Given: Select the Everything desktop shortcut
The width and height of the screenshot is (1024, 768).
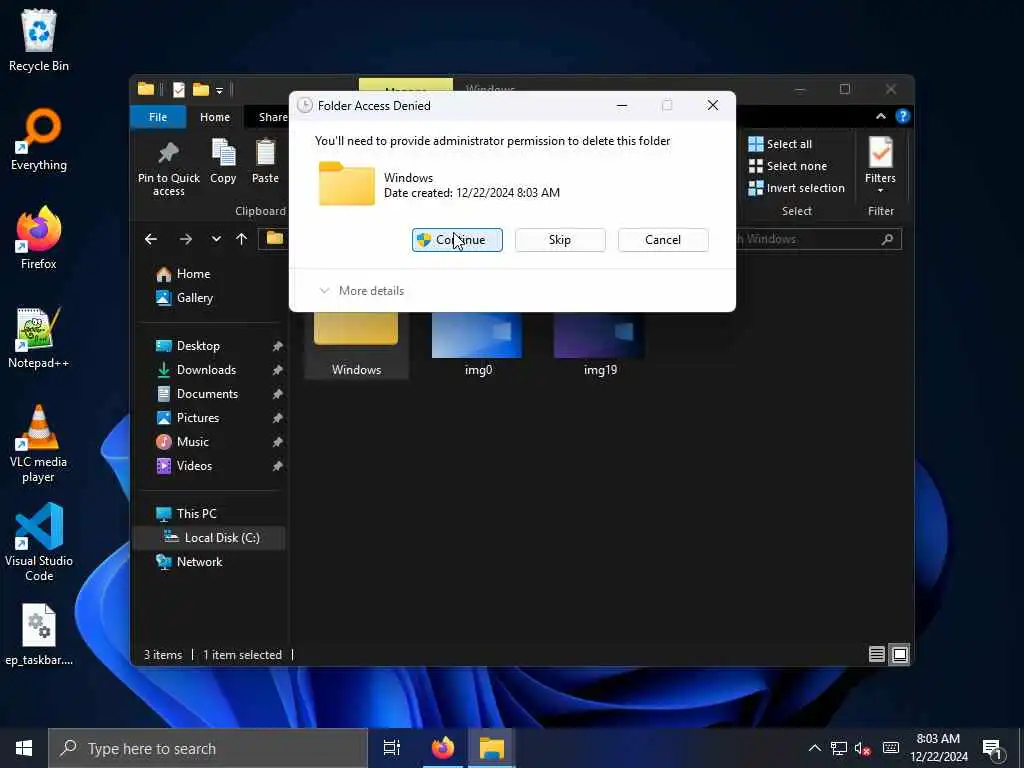Looking at the screenshot, I should tap(39, 140).
